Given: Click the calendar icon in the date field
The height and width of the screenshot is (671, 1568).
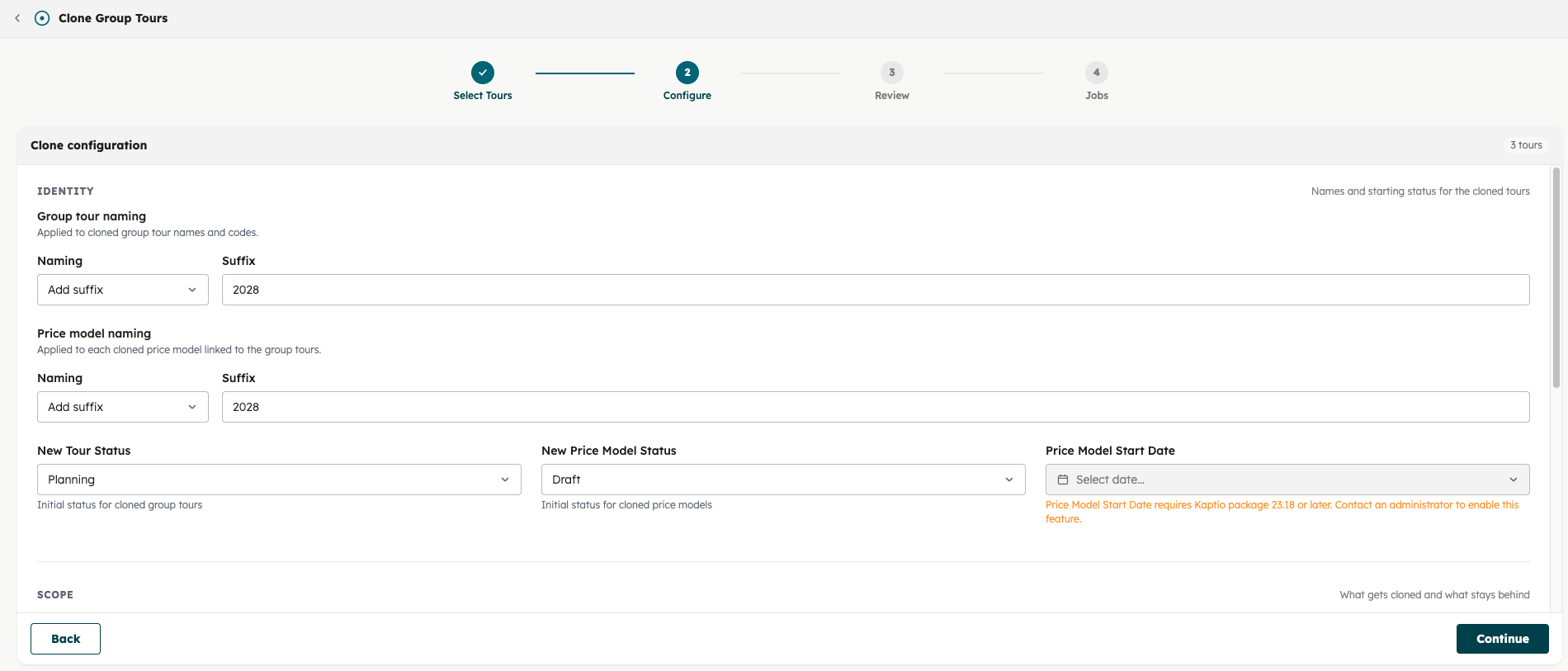Looking at the screenshot, I should [1063, 480].
